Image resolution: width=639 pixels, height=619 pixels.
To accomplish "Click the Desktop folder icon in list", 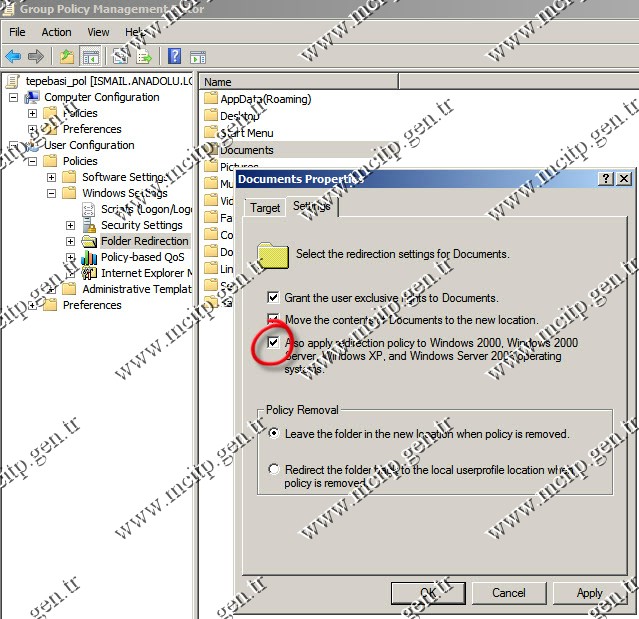I will point(211,116).
